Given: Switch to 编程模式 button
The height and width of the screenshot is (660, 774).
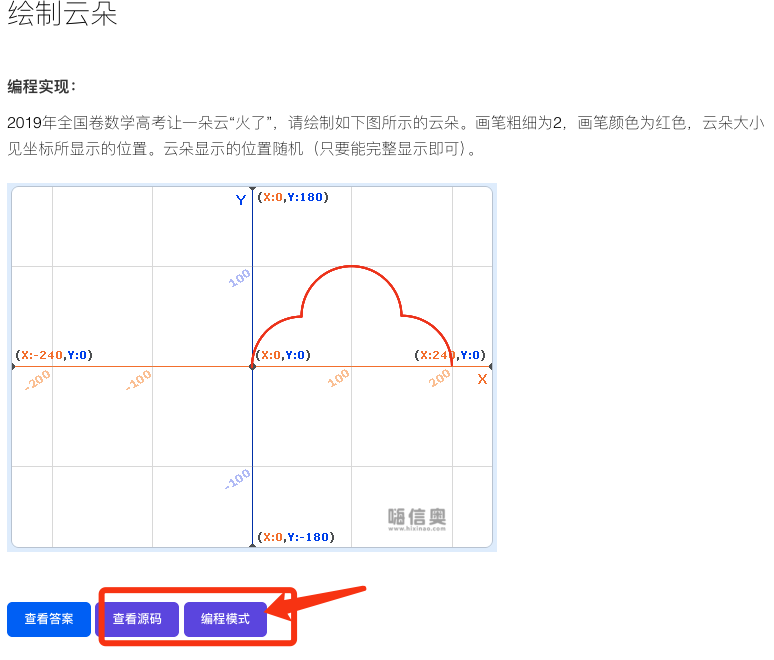Looking at the screenshot, I should point(225,619).
